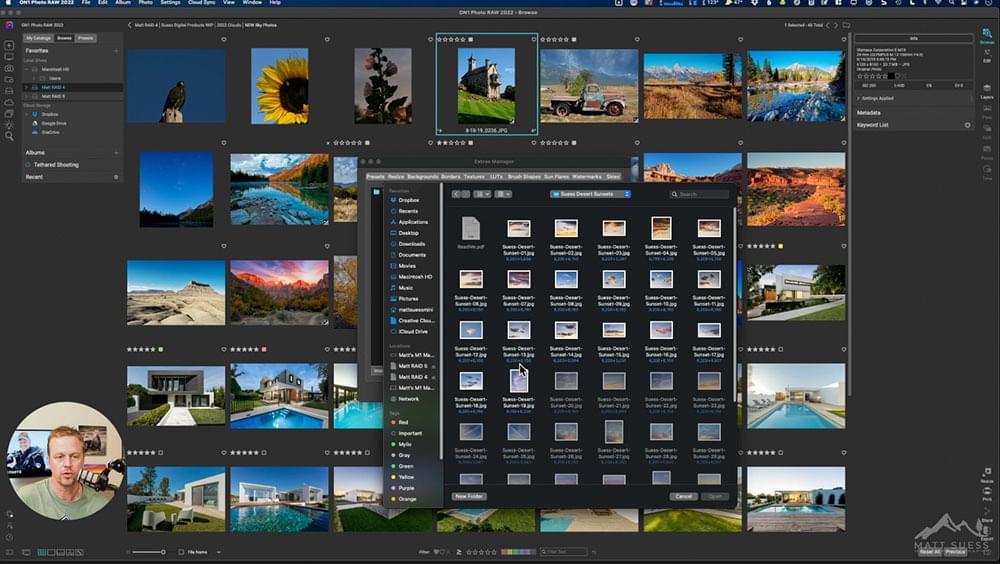Click the New Folder button

pyautogui.click(x=469, y=496)
